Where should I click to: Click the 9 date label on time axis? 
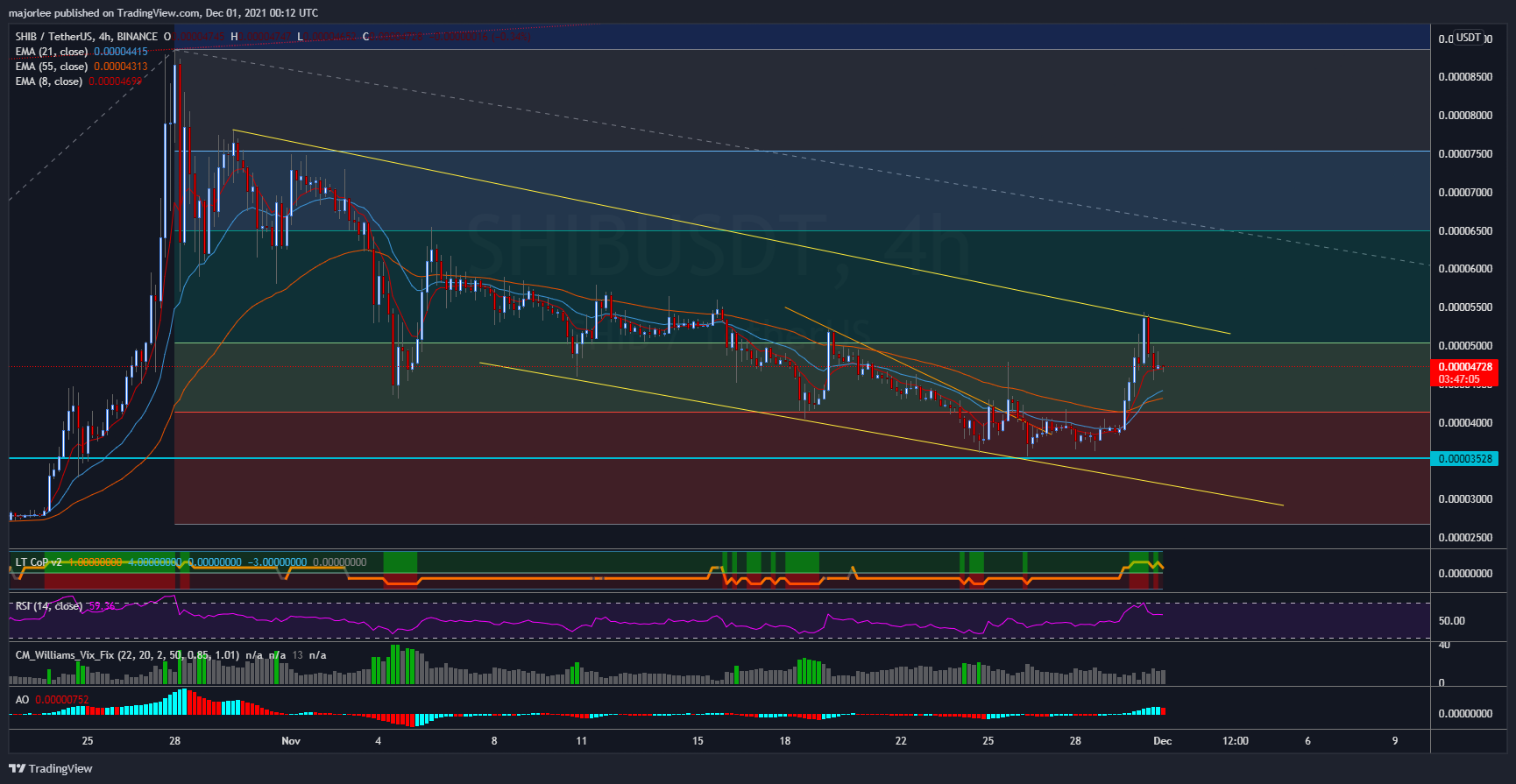(1395, 741)
